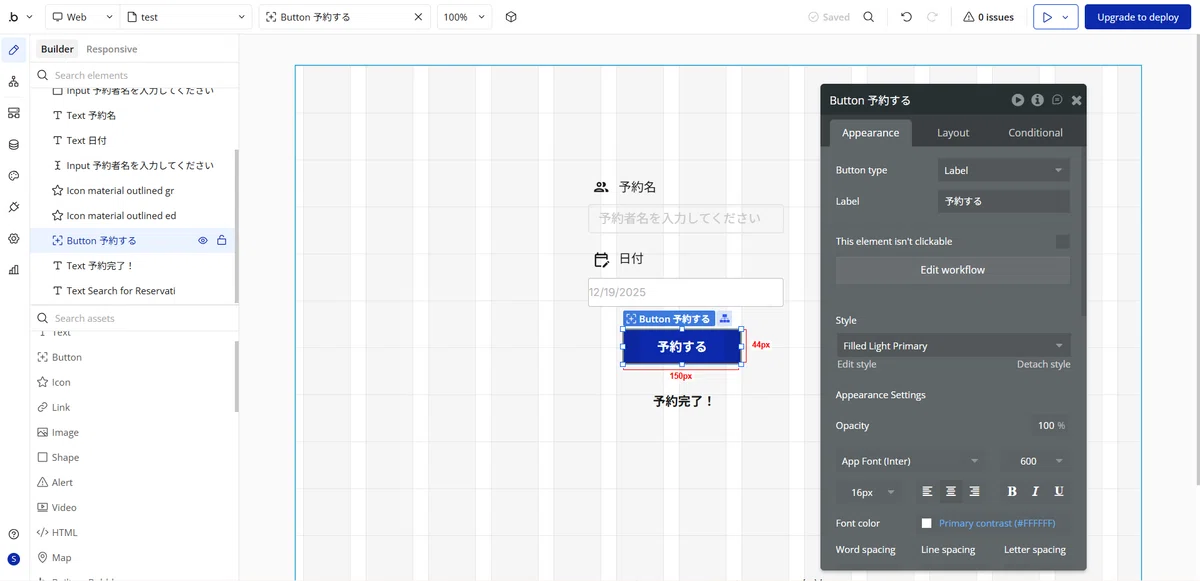Center align text in property editor
The width and height of the screenshot is (1200, 581).
[x=951, y=491]
